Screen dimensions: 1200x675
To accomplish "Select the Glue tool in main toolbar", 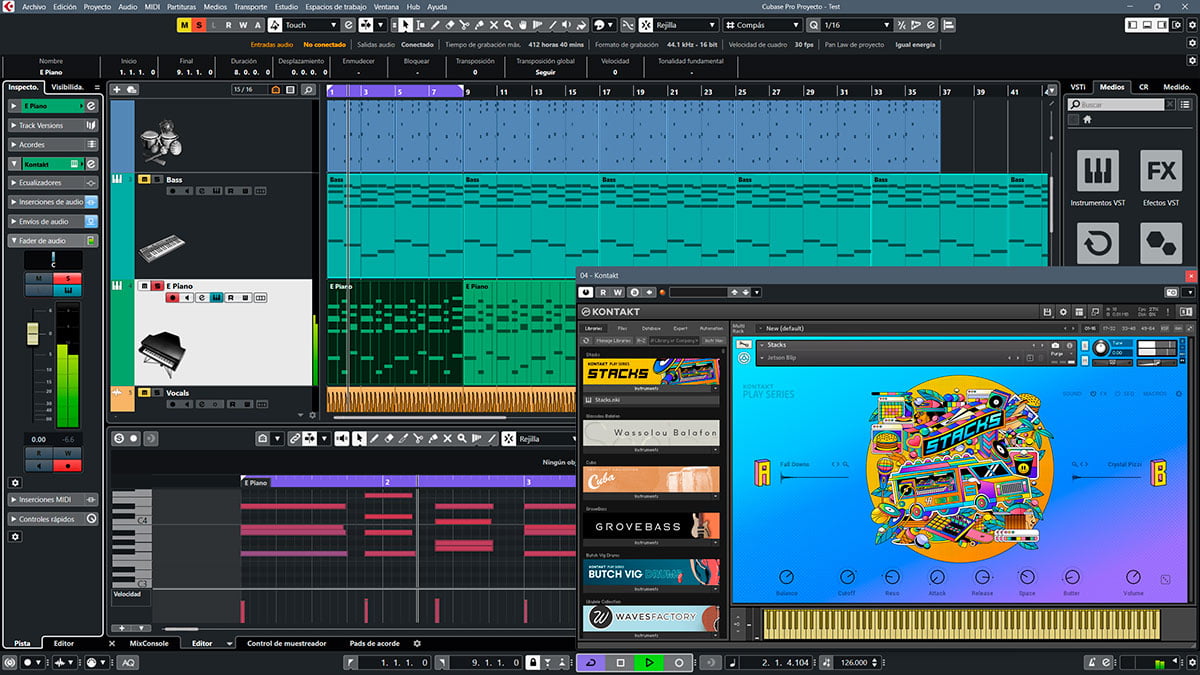I will click(480, 25).
